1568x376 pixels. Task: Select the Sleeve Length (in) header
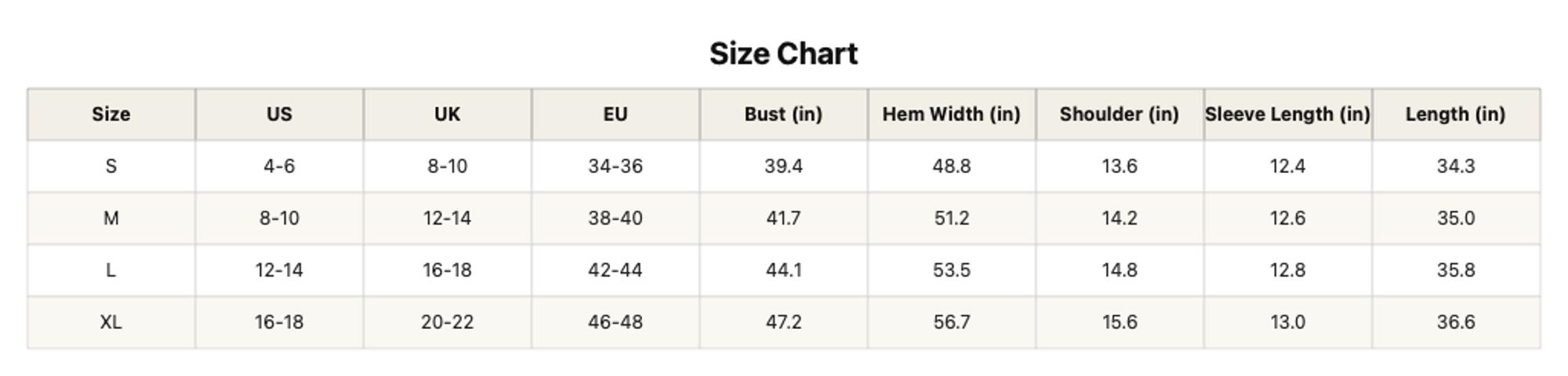click(x=1288, y=114)
